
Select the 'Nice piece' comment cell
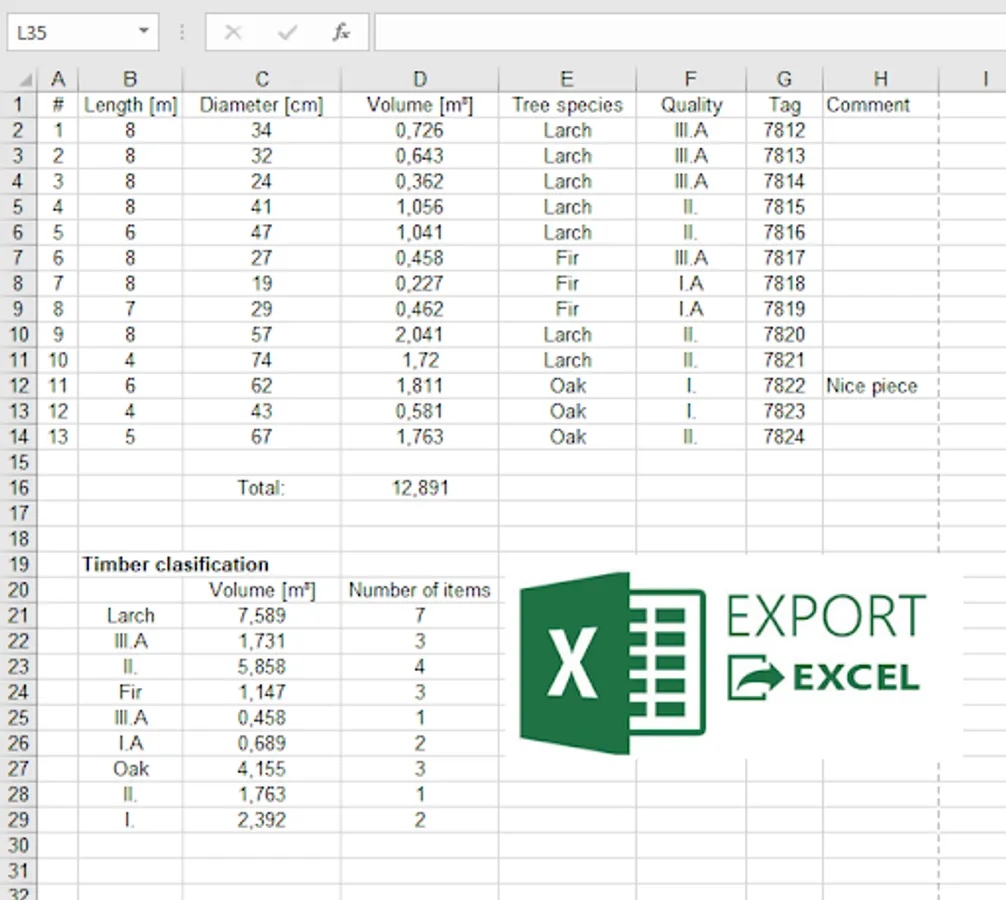880,386
